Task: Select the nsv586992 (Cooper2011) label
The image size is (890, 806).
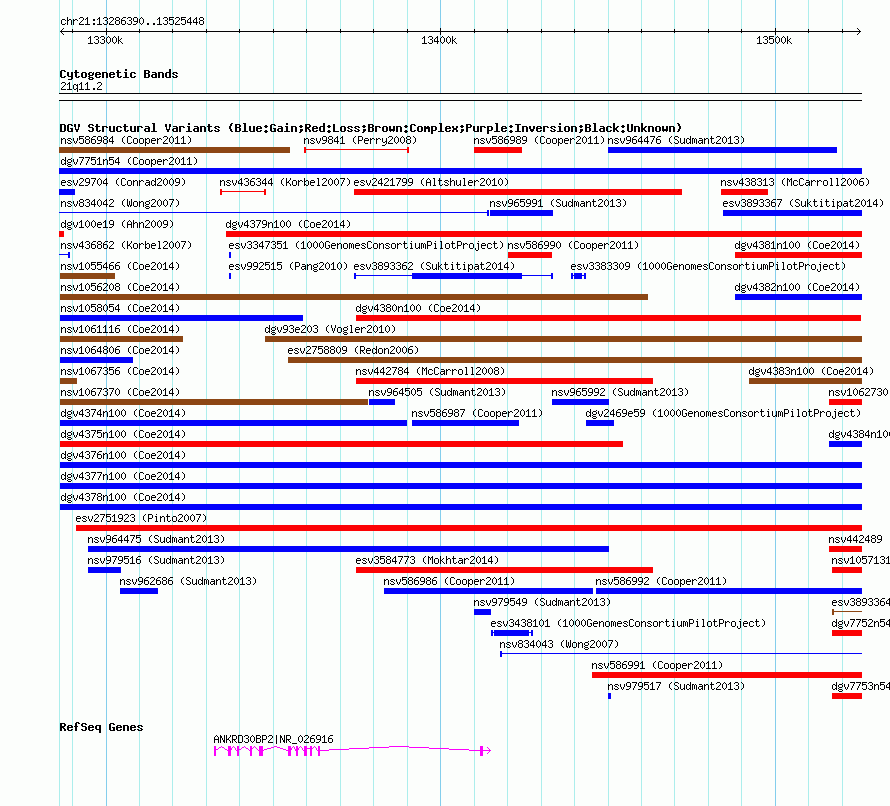Action: [x=661, y=581]
